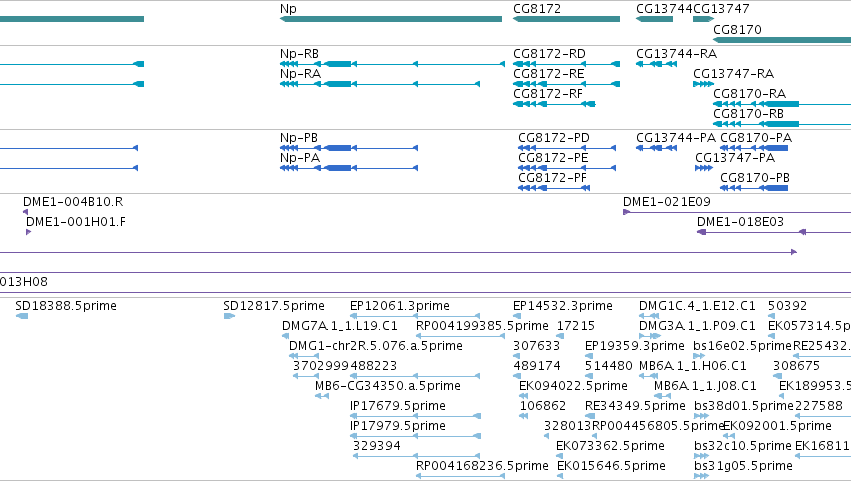Image resolution: width=851 pixels, height=481 pixels.
Task: Click the 489174 feature label
Action: click(x=536, y=366)
